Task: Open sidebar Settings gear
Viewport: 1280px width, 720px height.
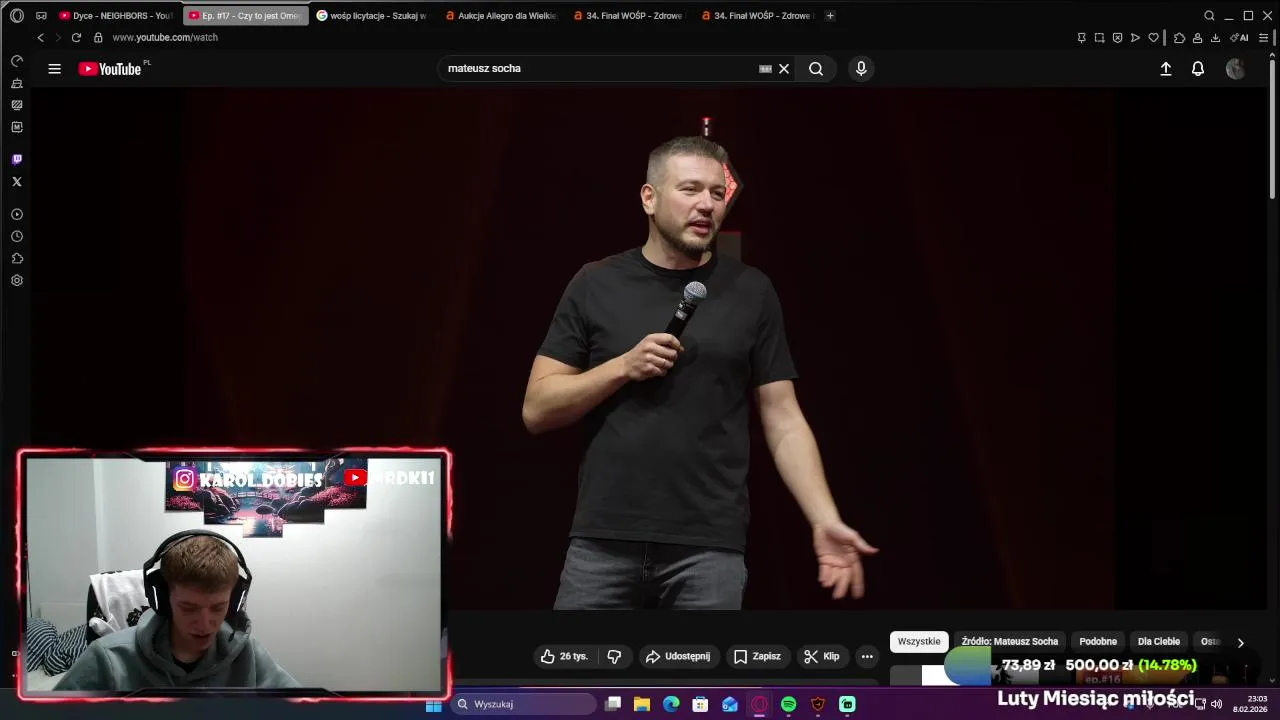Action: click(17, 281)
